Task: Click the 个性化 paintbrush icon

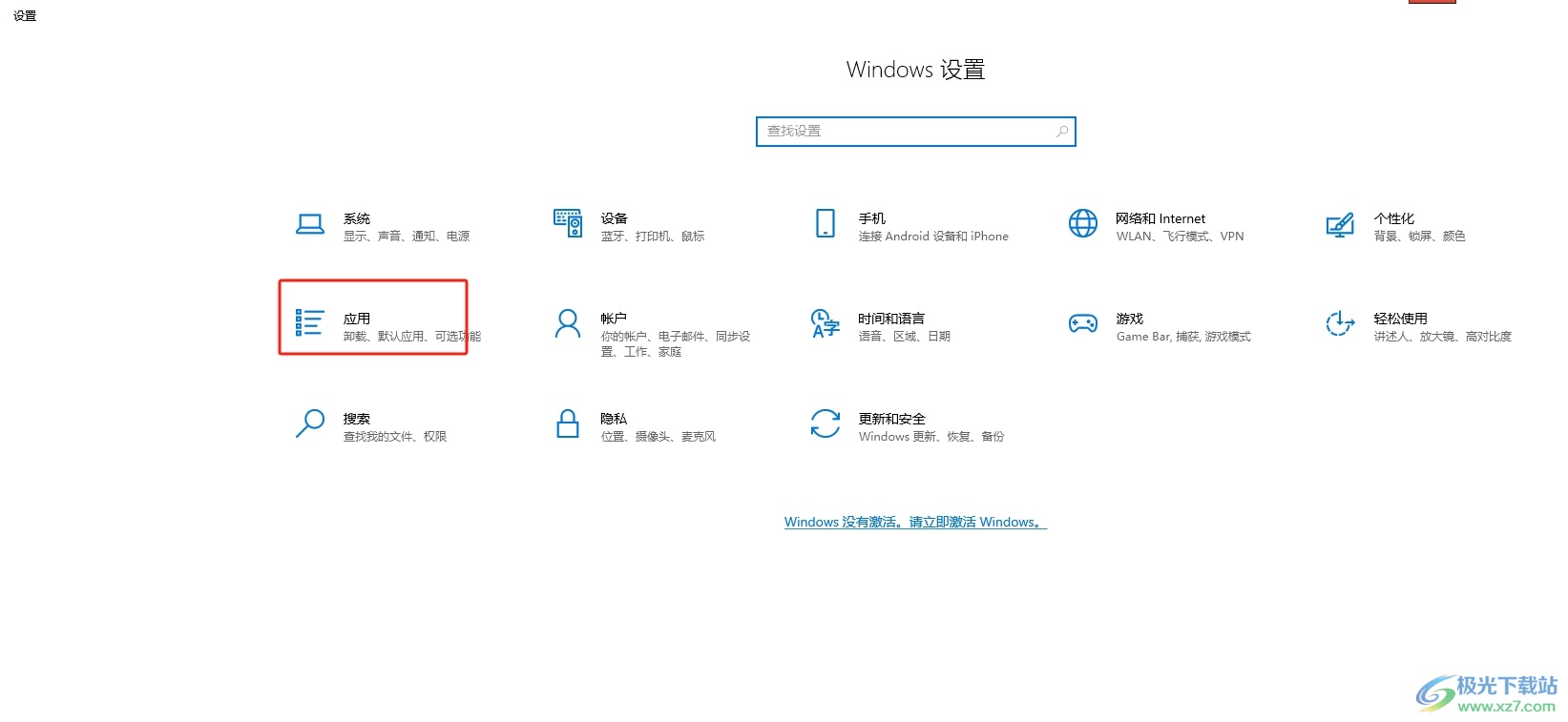Action: [x=1341, y=225]
